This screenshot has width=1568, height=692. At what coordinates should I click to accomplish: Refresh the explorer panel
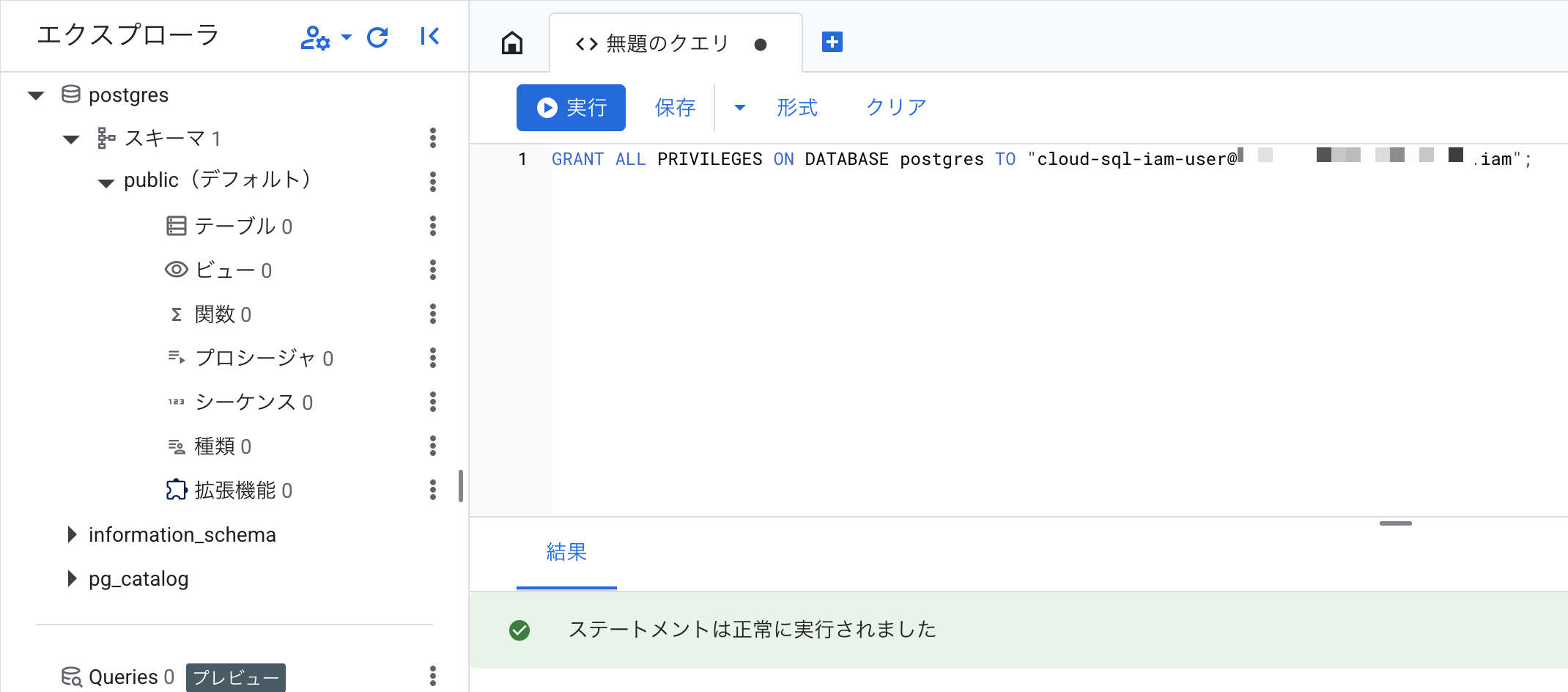[377, 37]
